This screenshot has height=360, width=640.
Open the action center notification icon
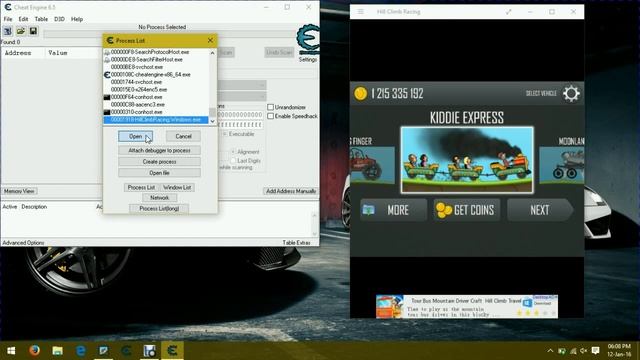[596, 351]
